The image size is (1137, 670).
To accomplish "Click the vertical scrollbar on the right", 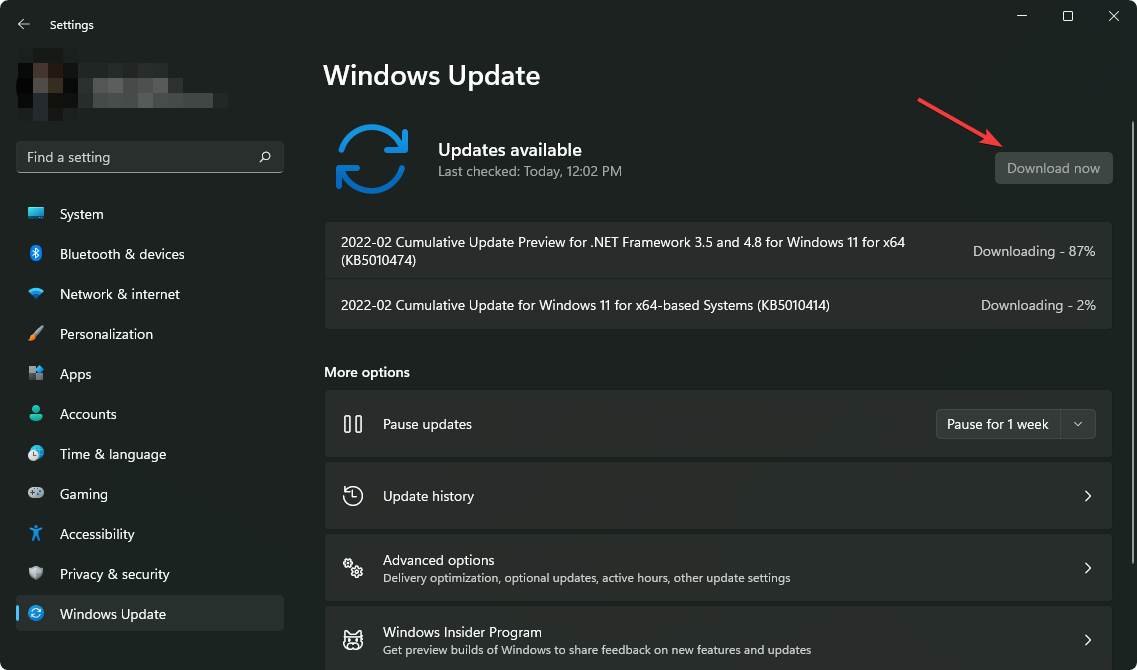I will point(1133,341).
